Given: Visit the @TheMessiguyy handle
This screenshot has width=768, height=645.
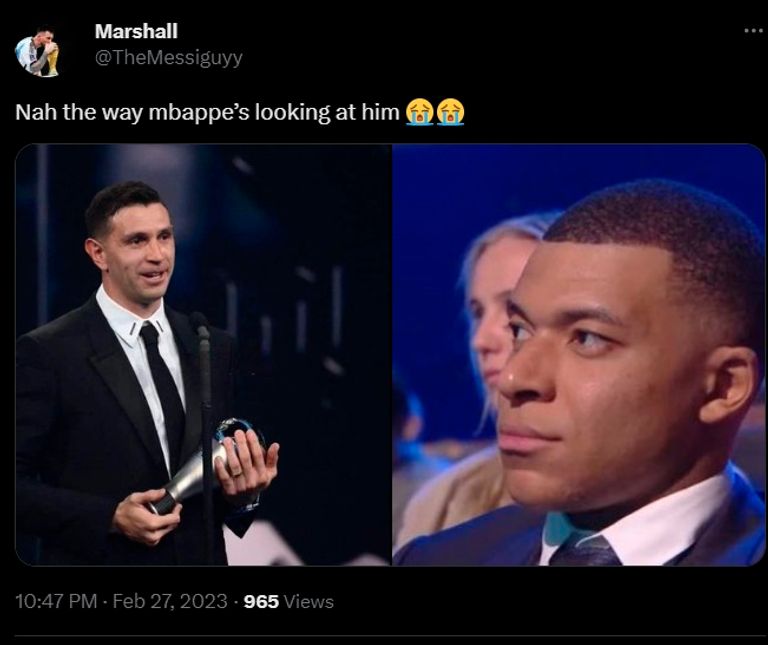Looking at the screenshot, I should pos(168,58).
